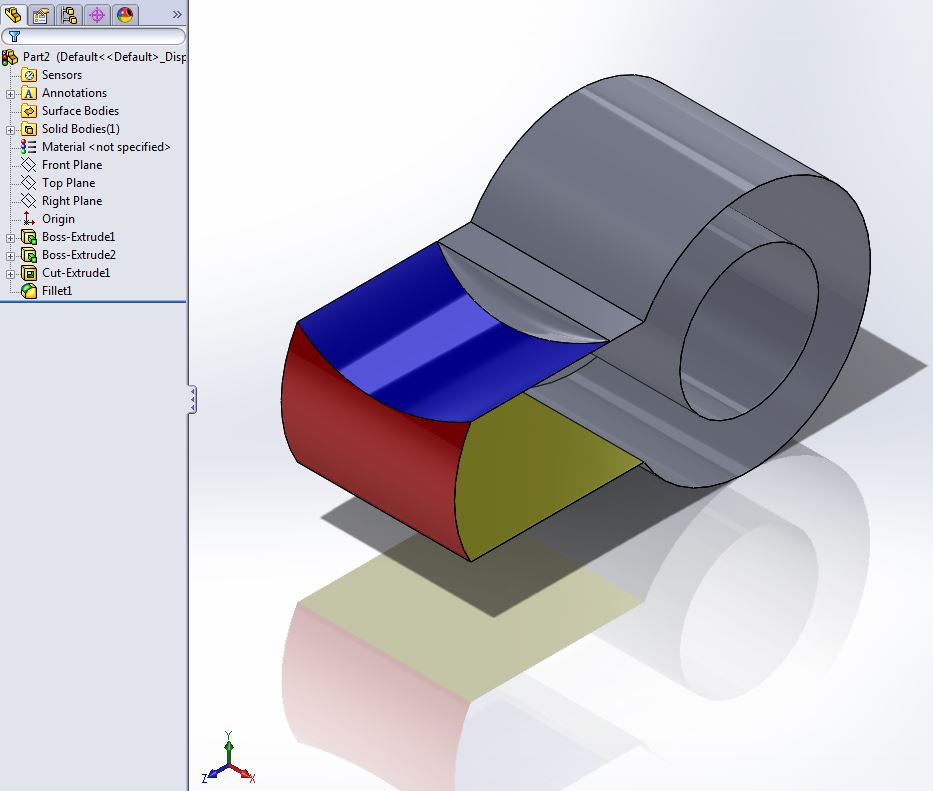933x791 pixels.
Task: Click the Front Plane icon
Action: click(29, 165)
